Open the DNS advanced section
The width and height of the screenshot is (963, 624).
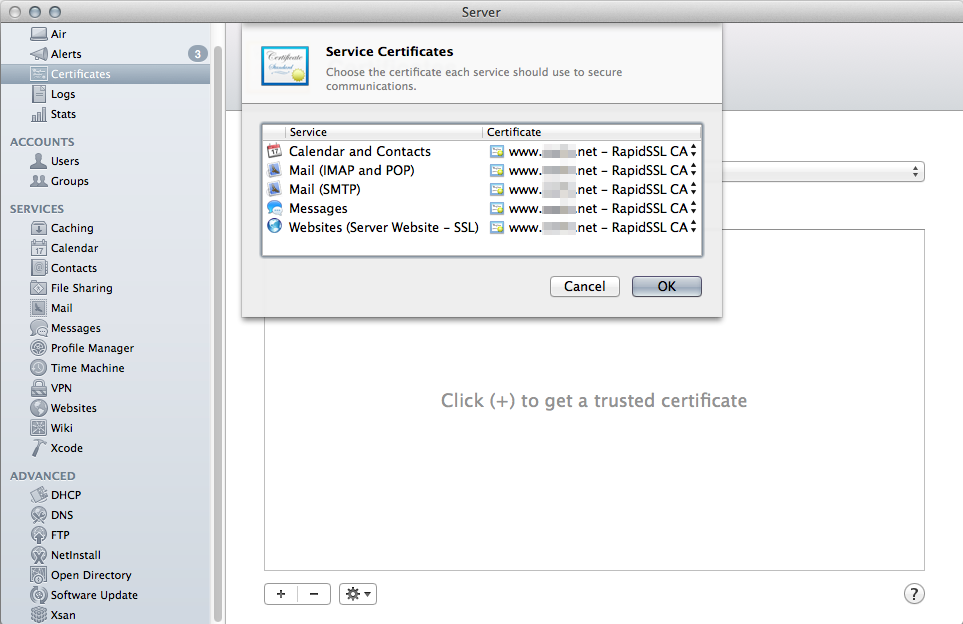pos(61,515)
